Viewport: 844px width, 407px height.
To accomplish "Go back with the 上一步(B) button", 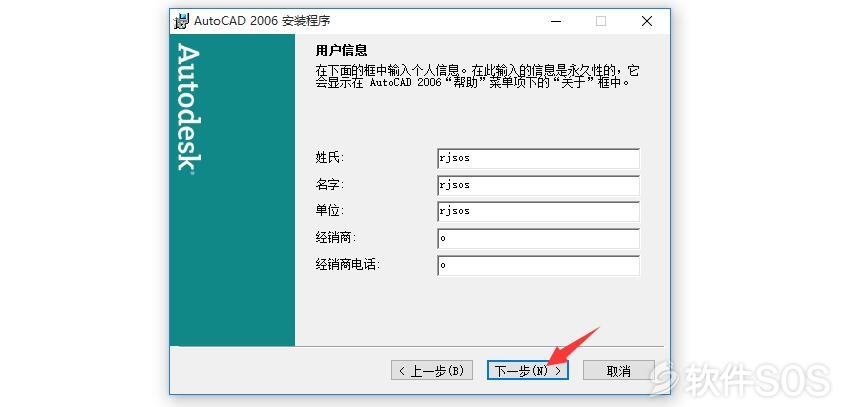I will pos(432,370).
